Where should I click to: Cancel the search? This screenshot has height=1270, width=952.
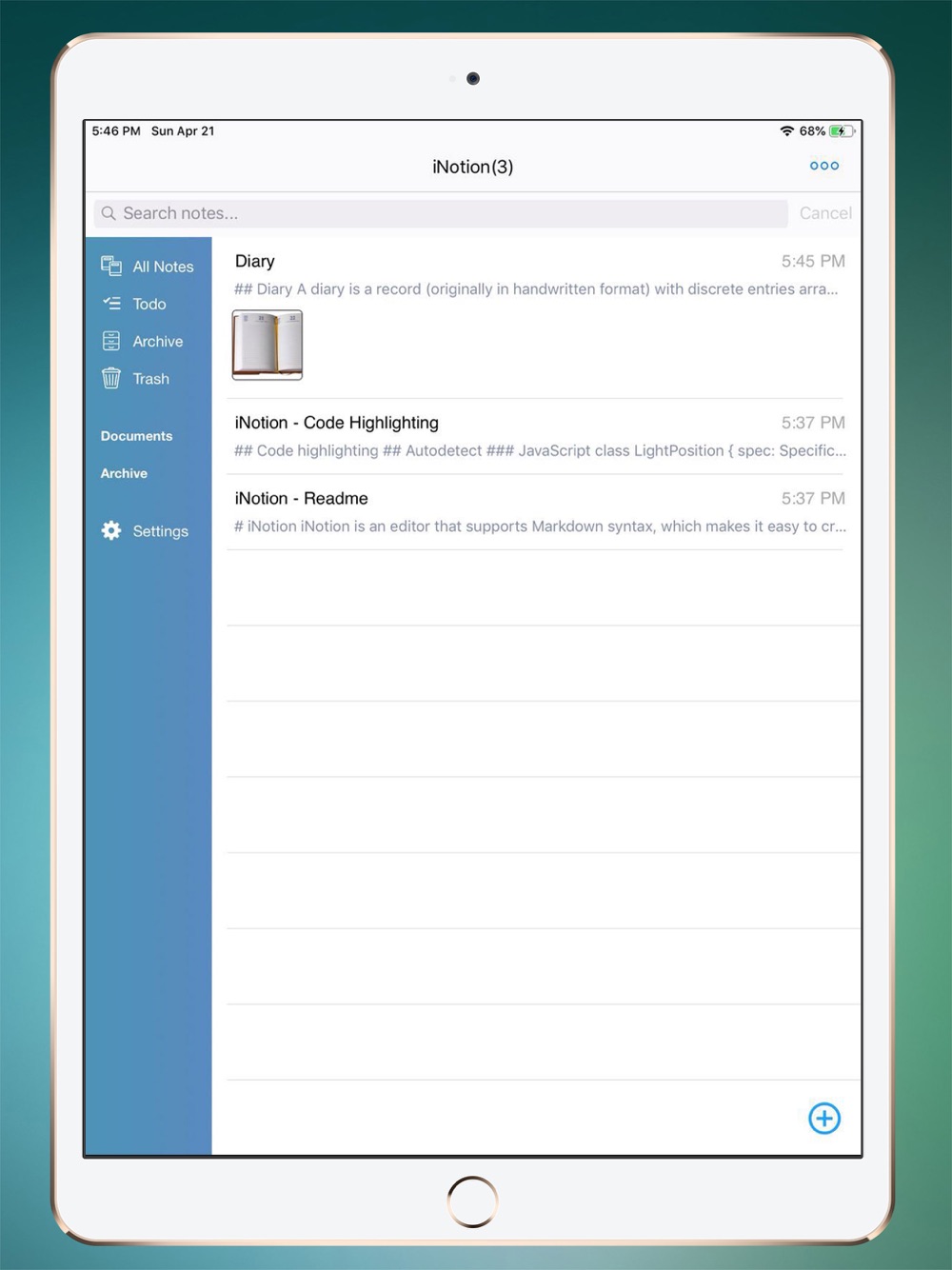(x=825, y=213)
